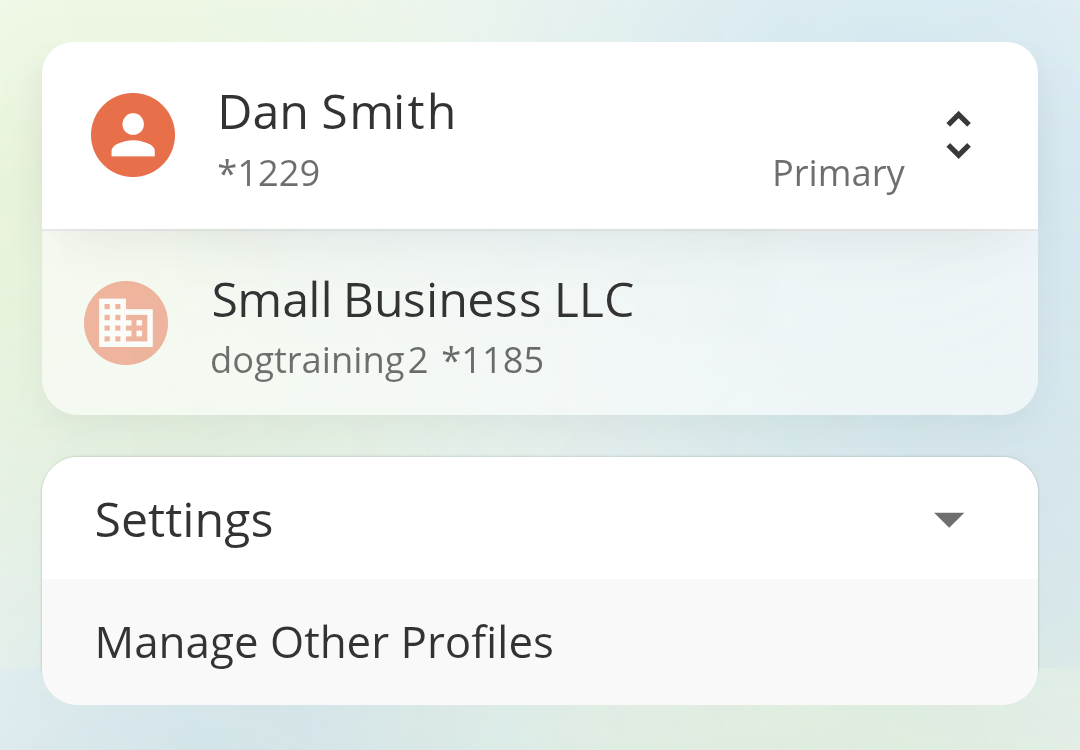Viewport: 1080px width, 750px height.
Task: Click the Small Business LLC building icon
Action: [x=126, y=323]
